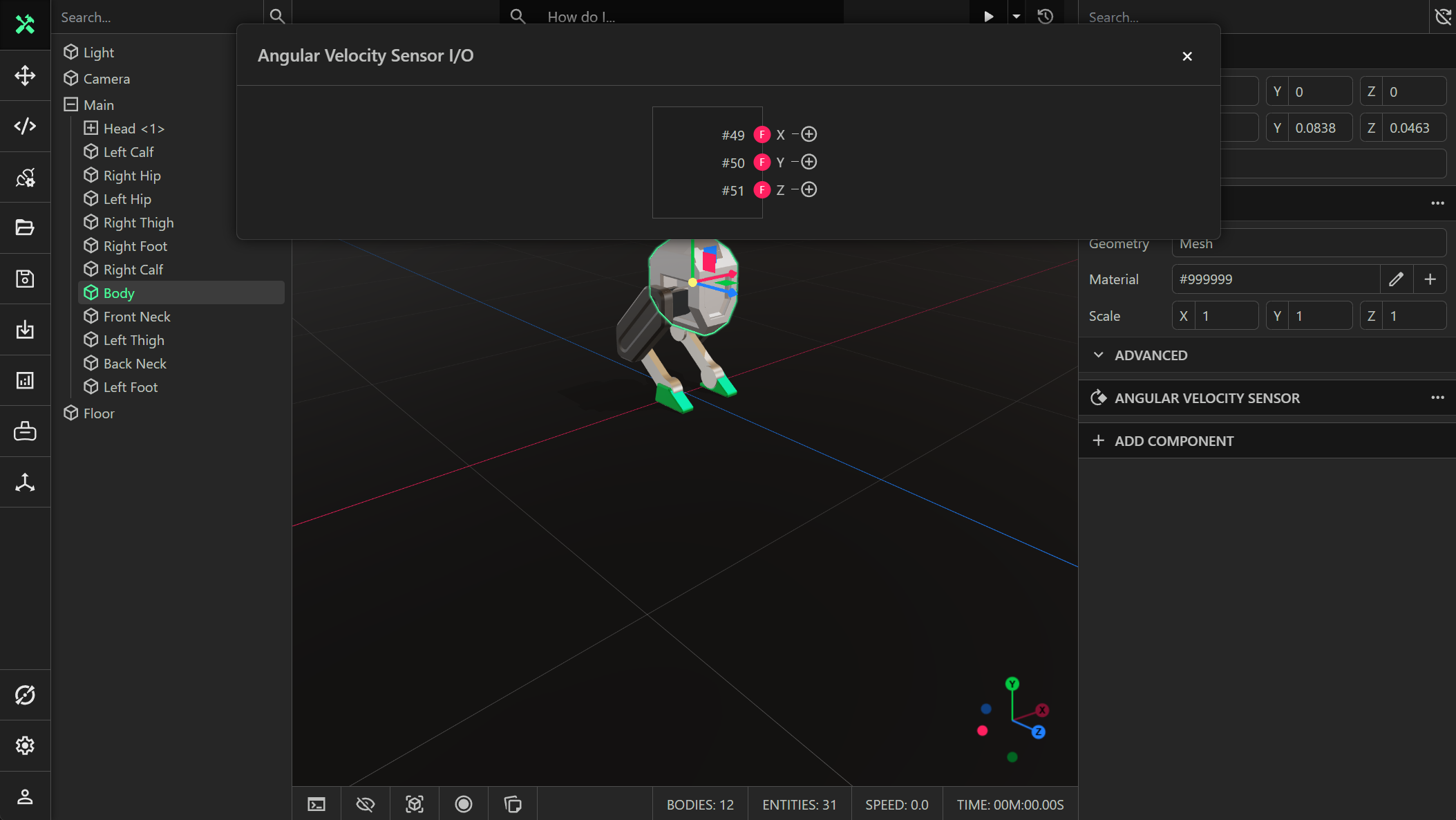Viewport: 1456px width, 820px height.
Task: Open the import/download tool in the sidebar
Action: point(26,330)
